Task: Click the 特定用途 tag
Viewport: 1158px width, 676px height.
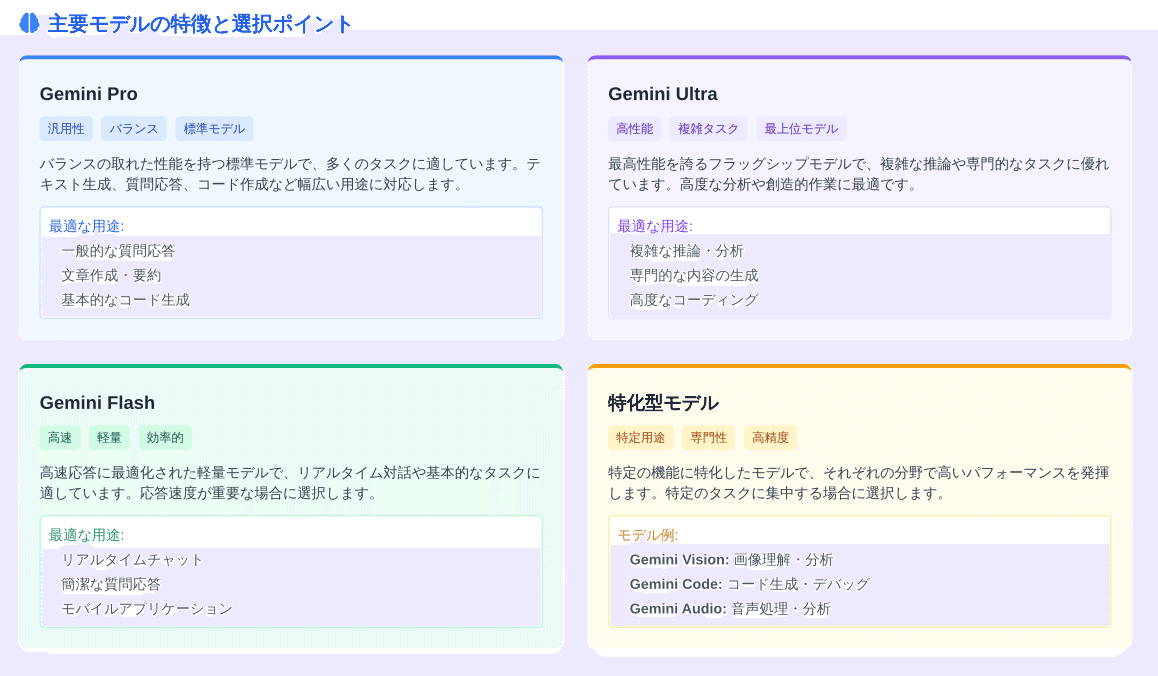Action: (641, 437)
